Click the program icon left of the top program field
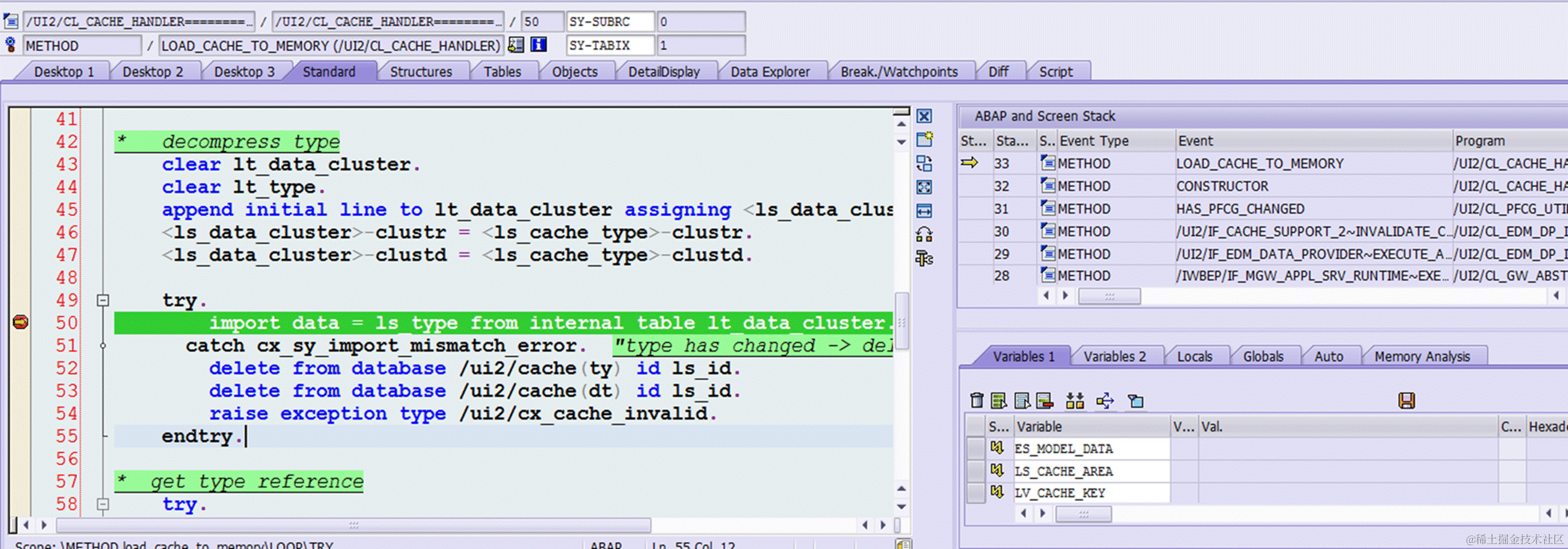This screenshot has height=549, width=1568. click(x=11, y=22)
